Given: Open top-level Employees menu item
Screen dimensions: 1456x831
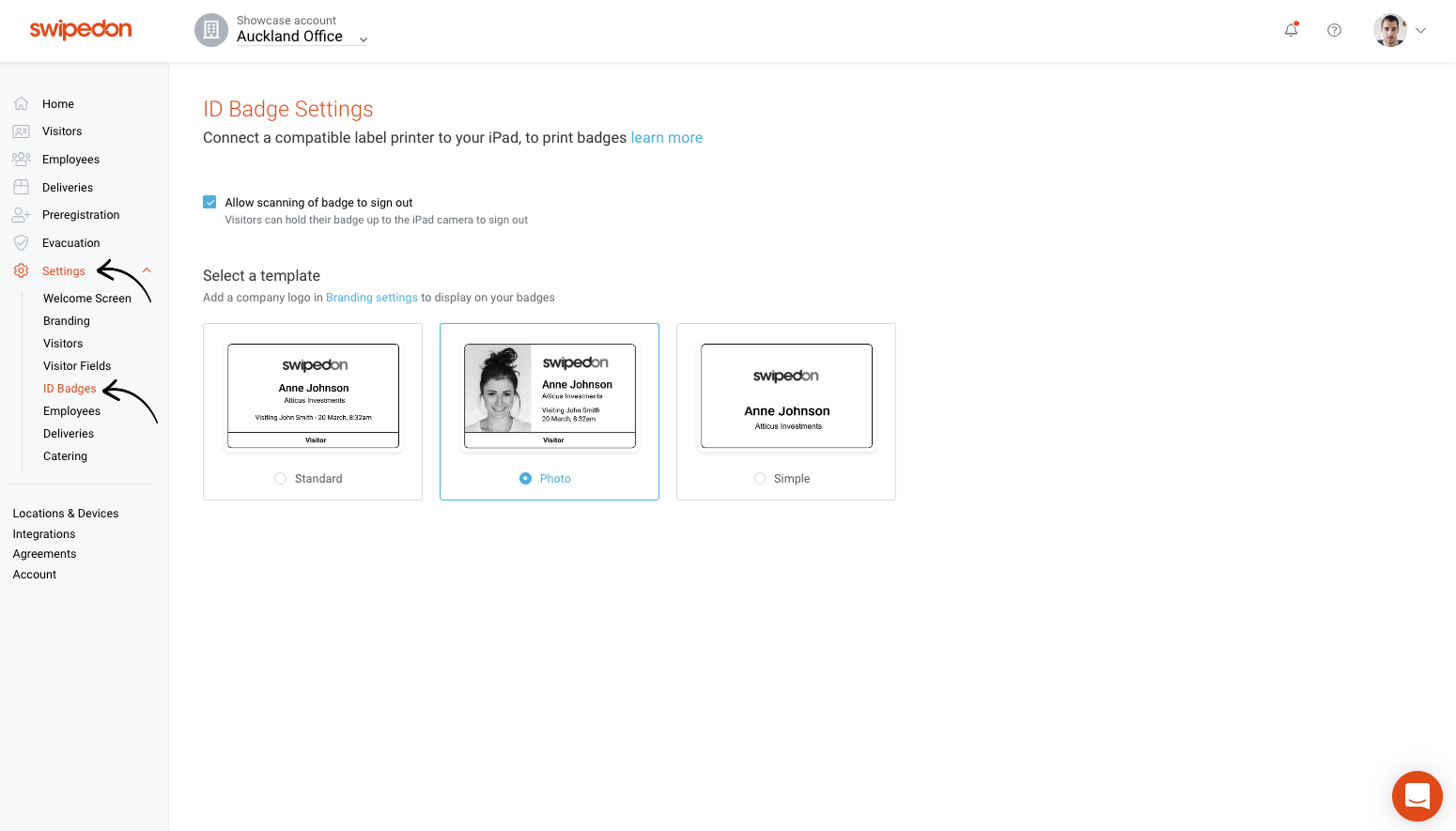Looking at the screenshot, I should pyautogui.click(x=70, y=160).
